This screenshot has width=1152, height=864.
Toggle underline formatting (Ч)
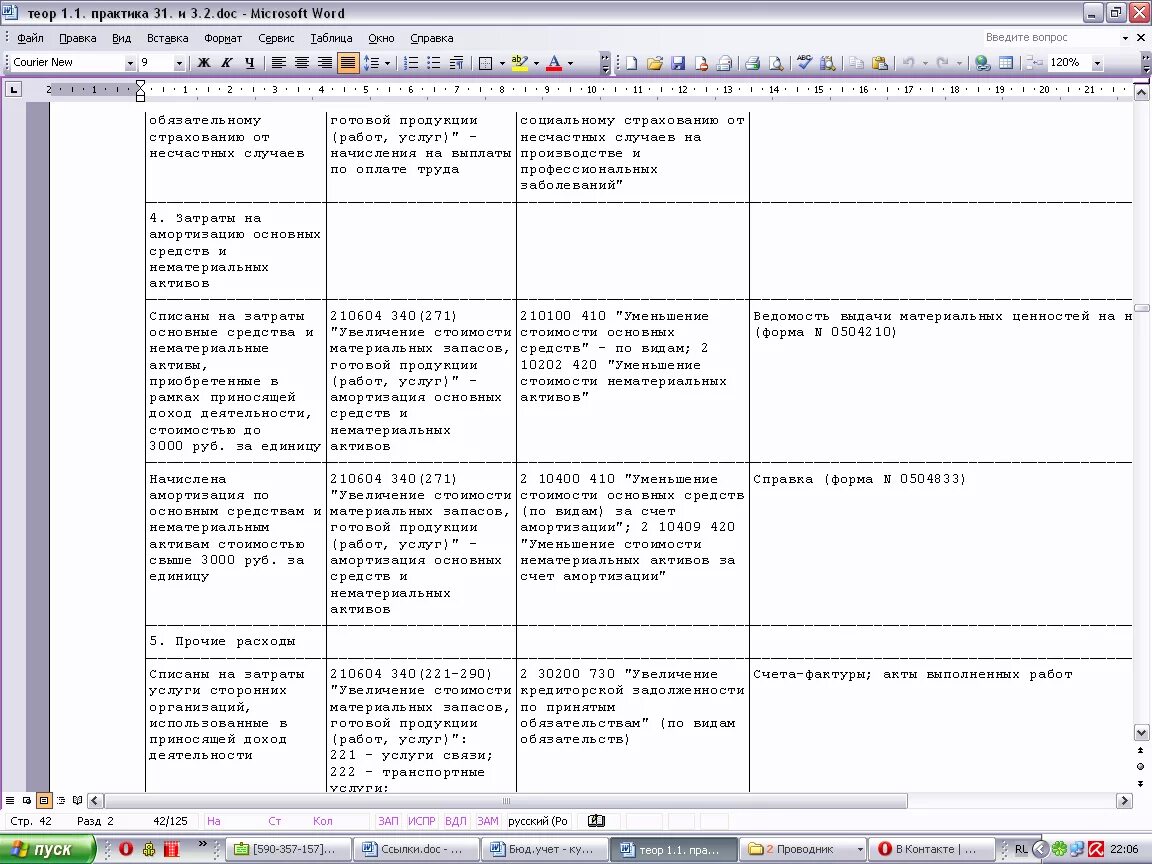tap(250, 63)
